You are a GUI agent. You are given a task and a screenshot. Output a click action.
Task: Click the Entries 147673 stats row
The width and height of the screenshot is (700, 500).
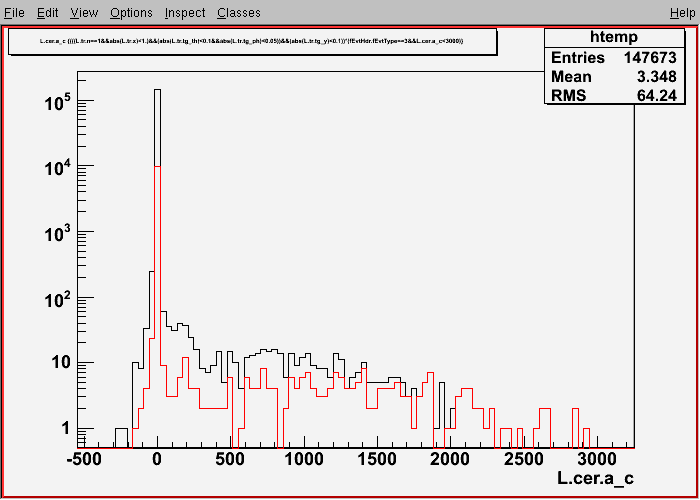(x=614, y=58)
